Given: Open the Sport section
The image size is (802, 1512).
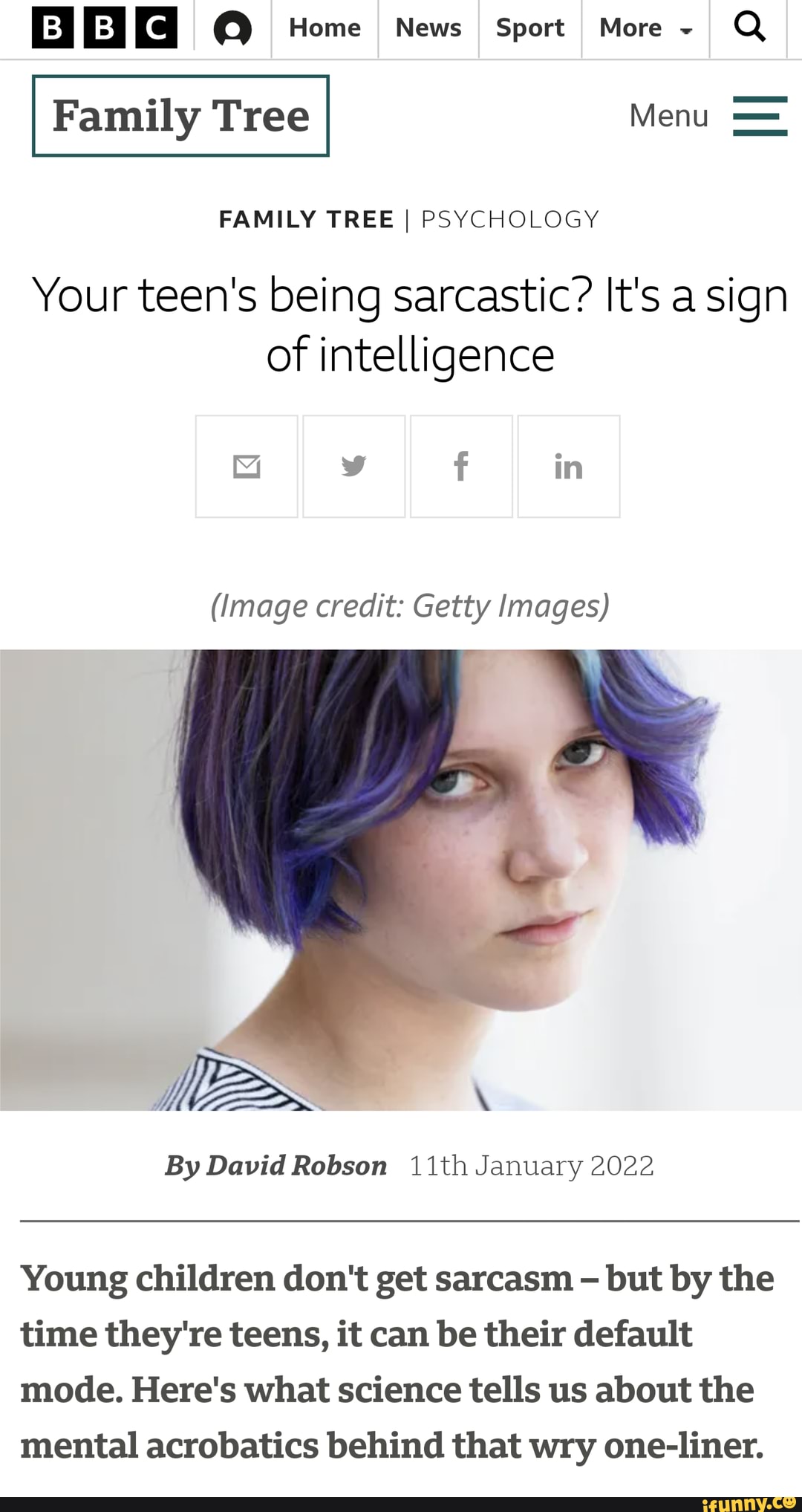Looking at the screenshot, I should tap(530, 28).
